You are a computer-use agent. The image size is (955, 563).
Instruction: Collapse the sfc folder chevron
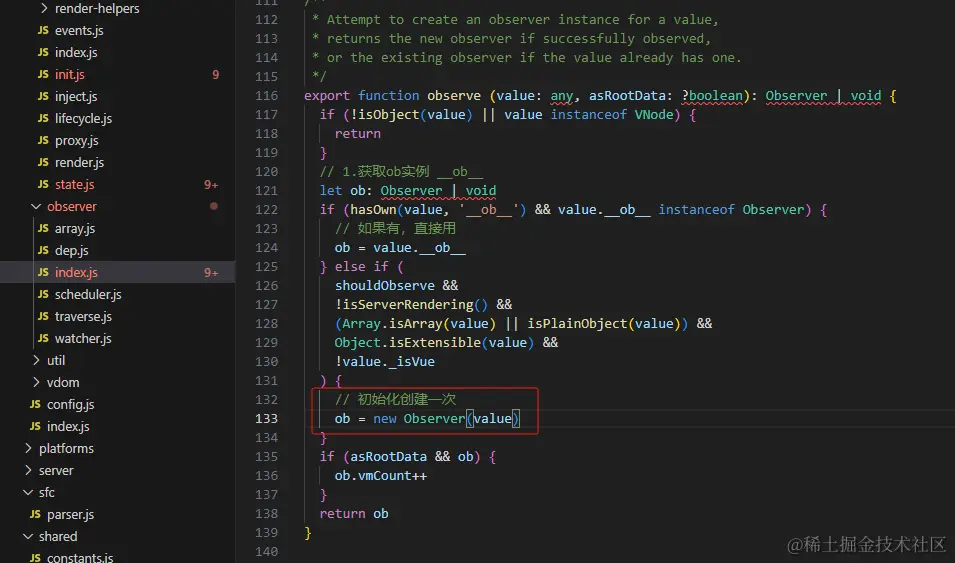(28, 492)
